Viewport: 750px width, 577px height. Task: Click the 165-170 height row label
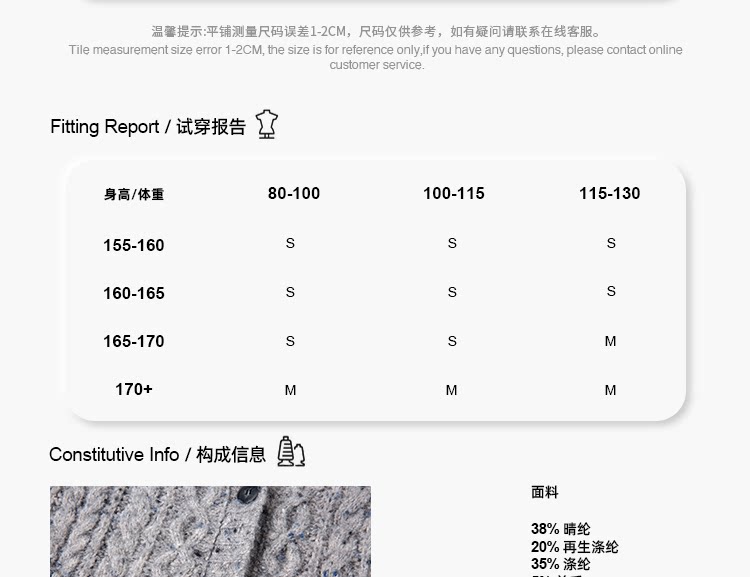point(133,341)
